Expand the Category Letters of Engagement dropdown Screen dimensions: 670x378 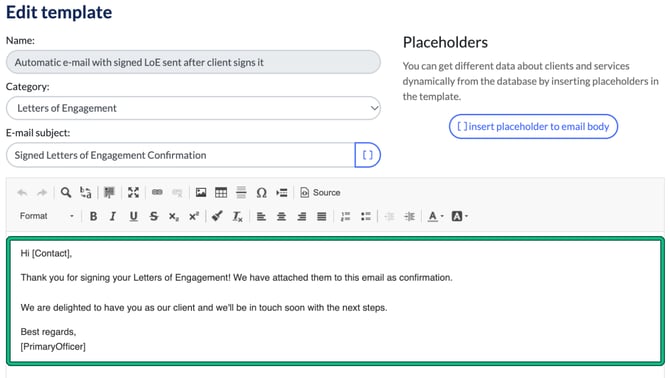193,108
